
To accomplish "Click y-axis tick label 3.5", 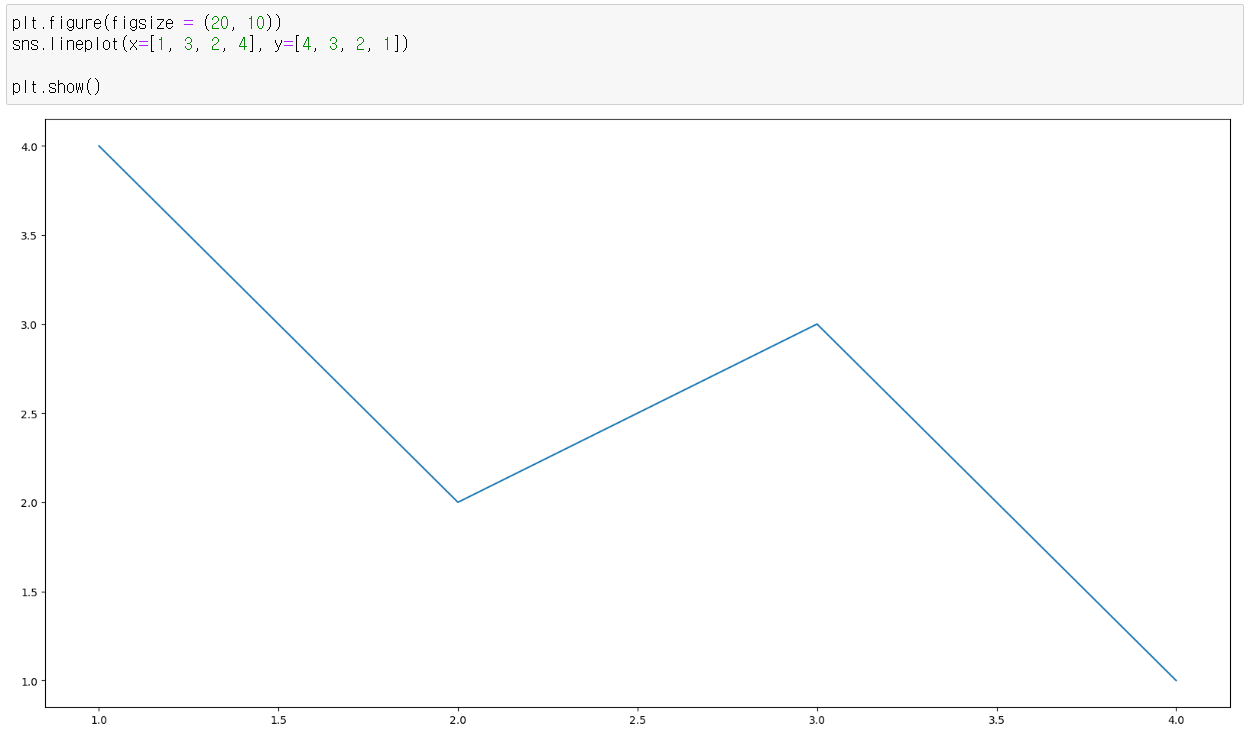I will (x=28, y=236).
